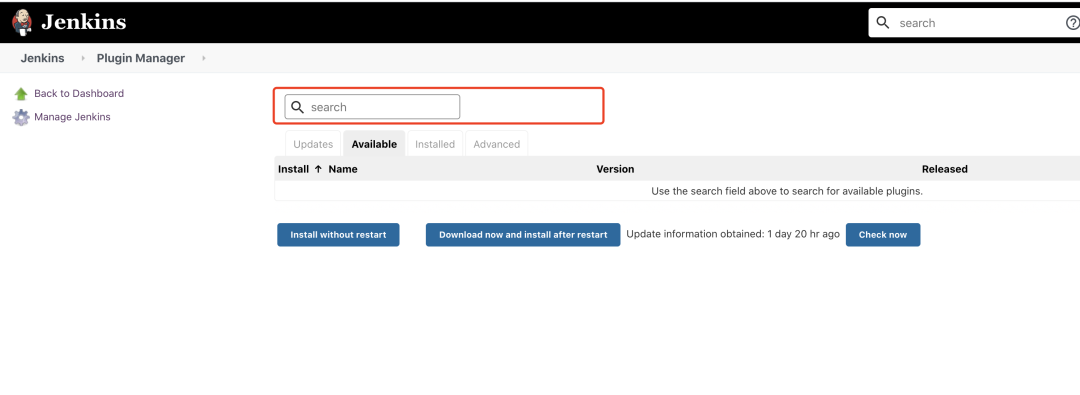1080x395 pixels.
Task: Open the search help question-mark icon
Action: (x=1072, y=23)
